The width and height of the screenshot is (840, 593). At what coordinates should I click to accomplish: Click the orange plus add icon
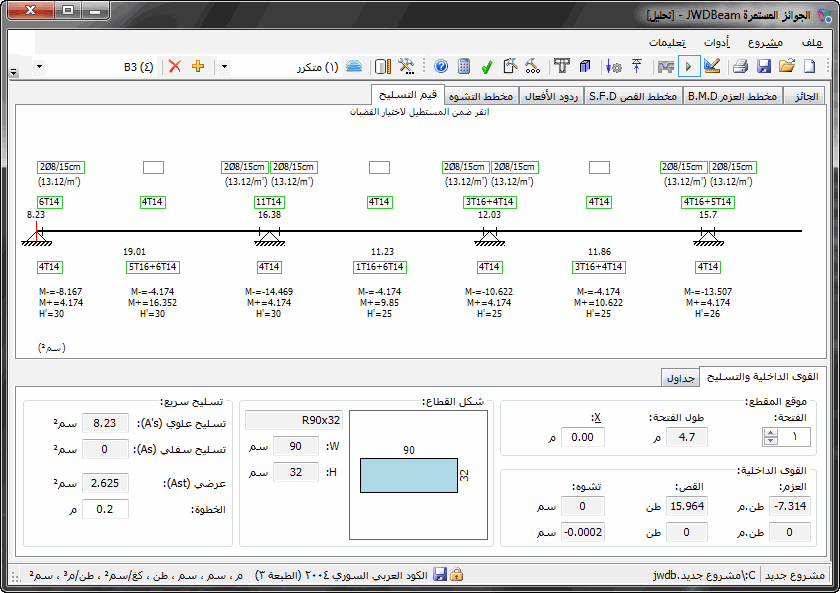click(x=197, y=66)
